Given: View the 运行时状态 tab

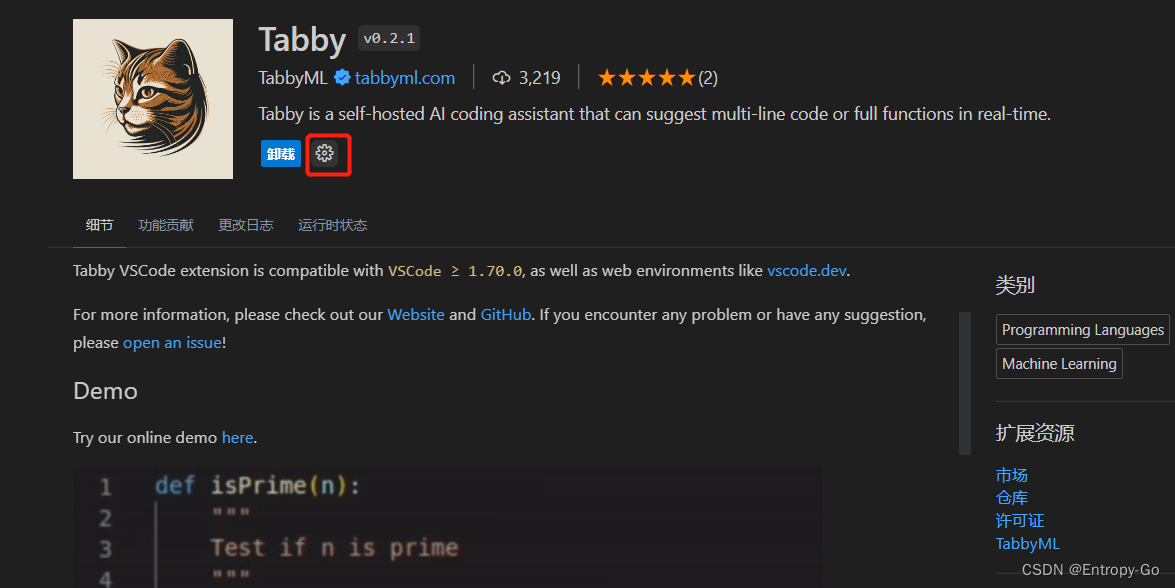Looking at the screenshot, I should point(332,225).
